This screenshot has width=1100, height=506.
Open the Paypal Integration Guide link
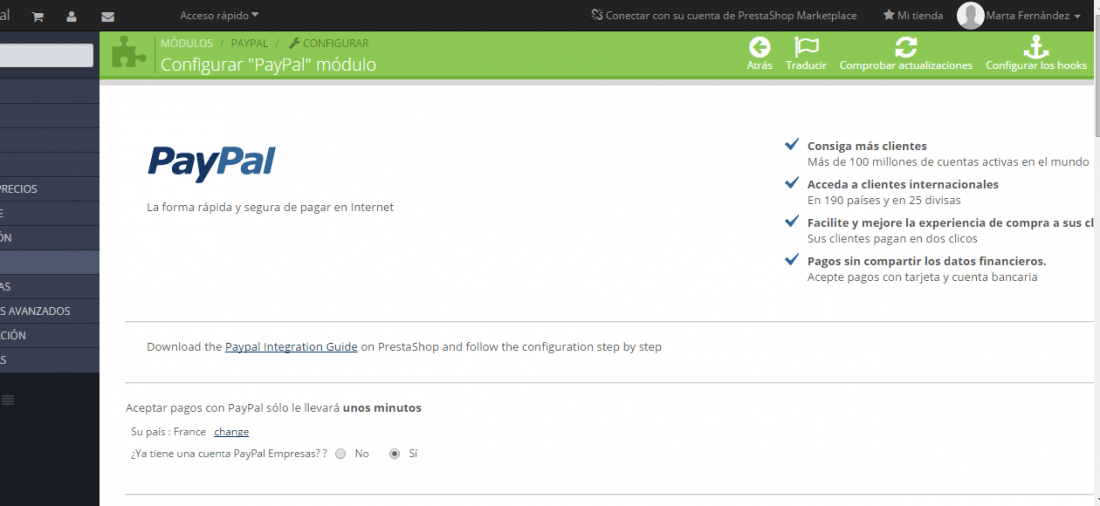tap(291, 347)
